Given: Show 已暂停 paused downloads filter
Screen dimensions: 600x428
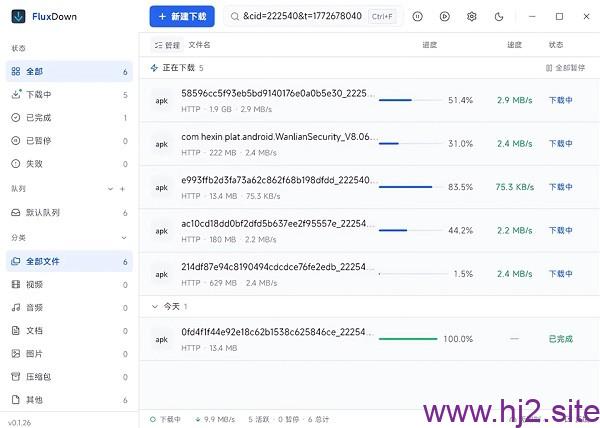Looking at the screenshot, I should pyautogui.click(x=70, y=141).
